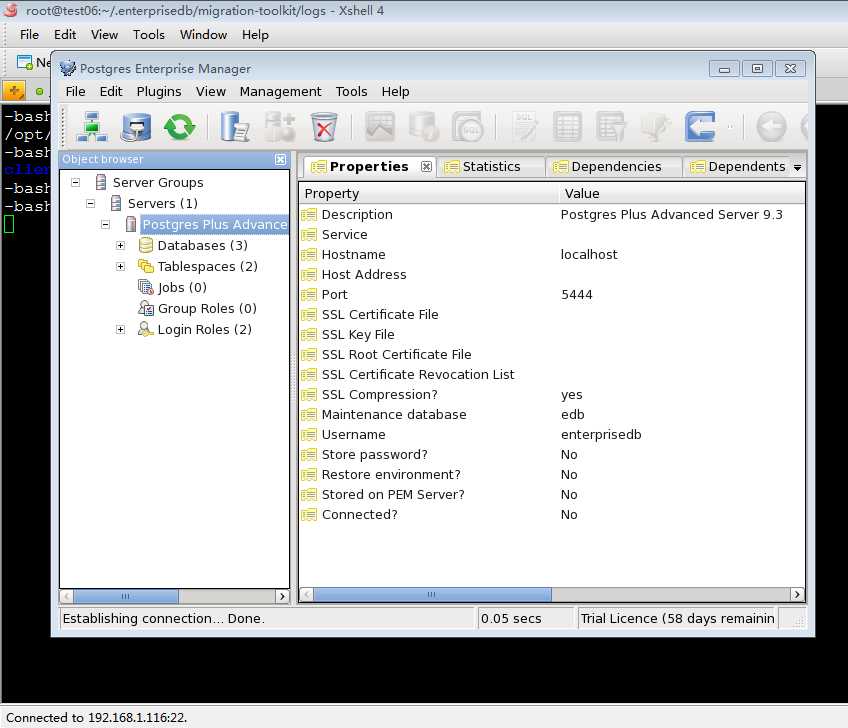Expand the Tablespaces (2) node

(121, 266)
